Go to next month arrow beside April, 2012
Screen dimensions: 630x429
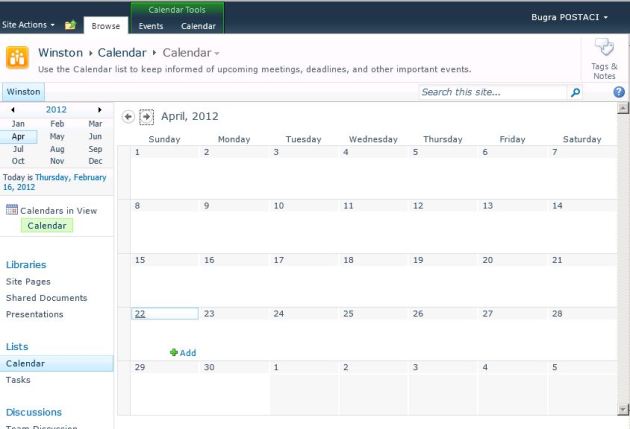146,116
